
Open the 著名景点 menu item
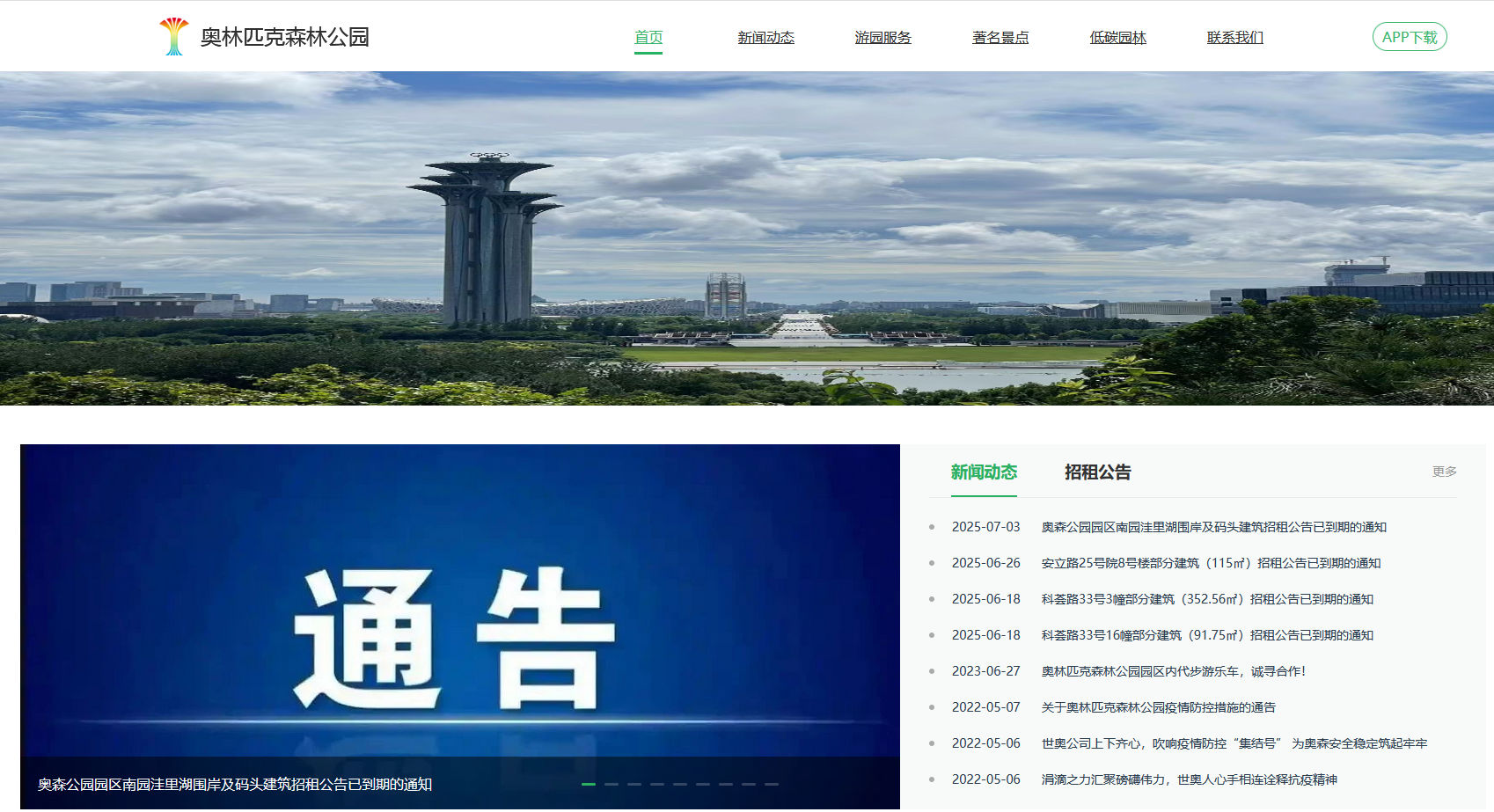pyautogui.click(x=1000, y=37)
